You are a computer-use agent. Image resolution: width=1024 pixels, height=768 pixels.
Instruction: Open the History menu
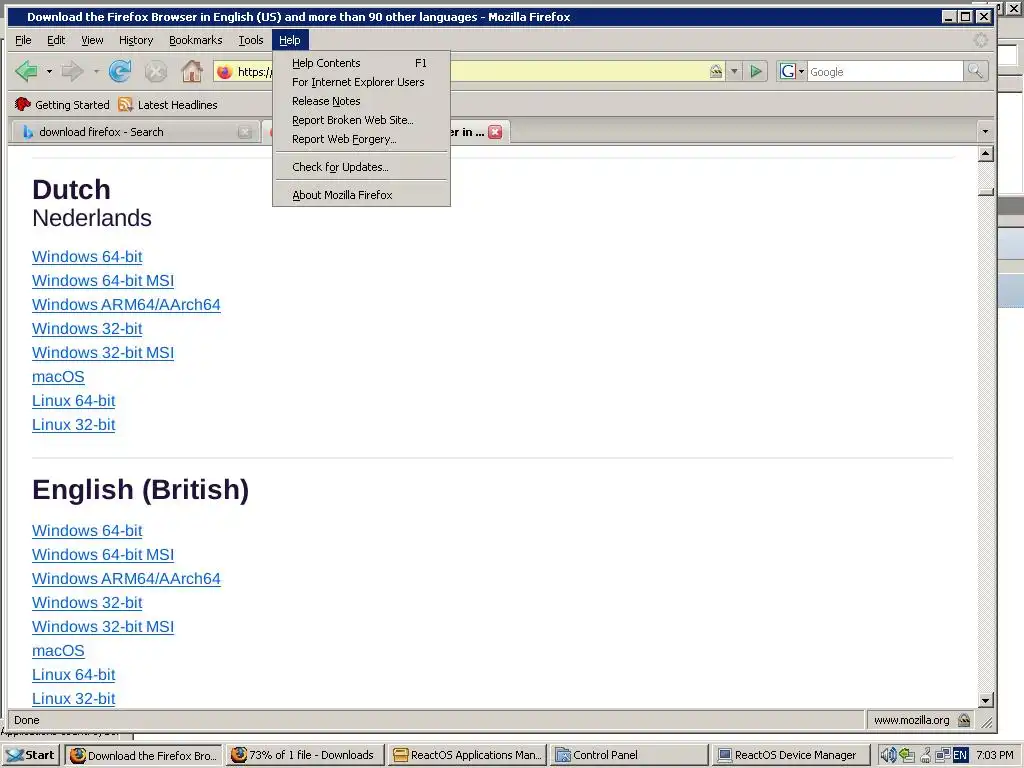136,40
